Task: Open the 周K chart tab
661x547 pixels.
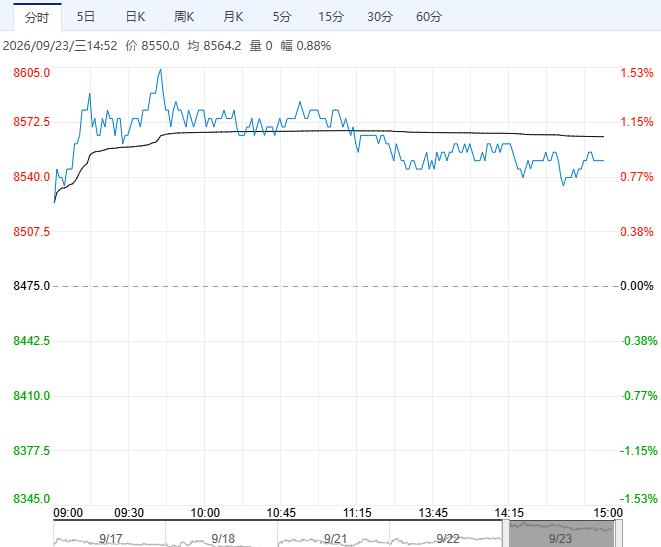Action: click(x=184, y=17)
